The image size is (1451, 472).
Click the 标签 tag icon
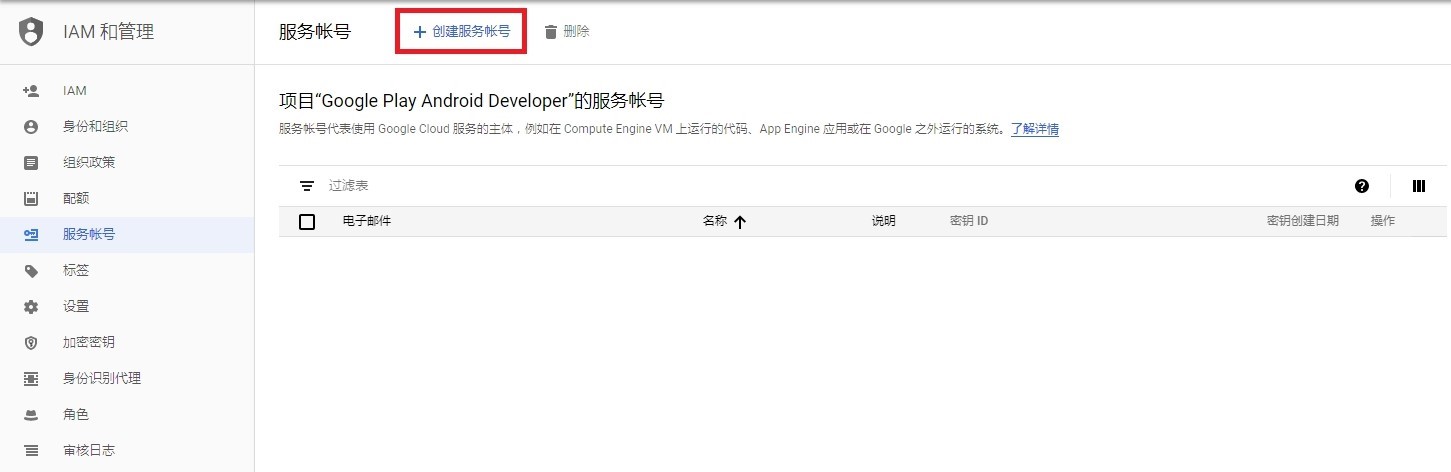pos(31,271)
